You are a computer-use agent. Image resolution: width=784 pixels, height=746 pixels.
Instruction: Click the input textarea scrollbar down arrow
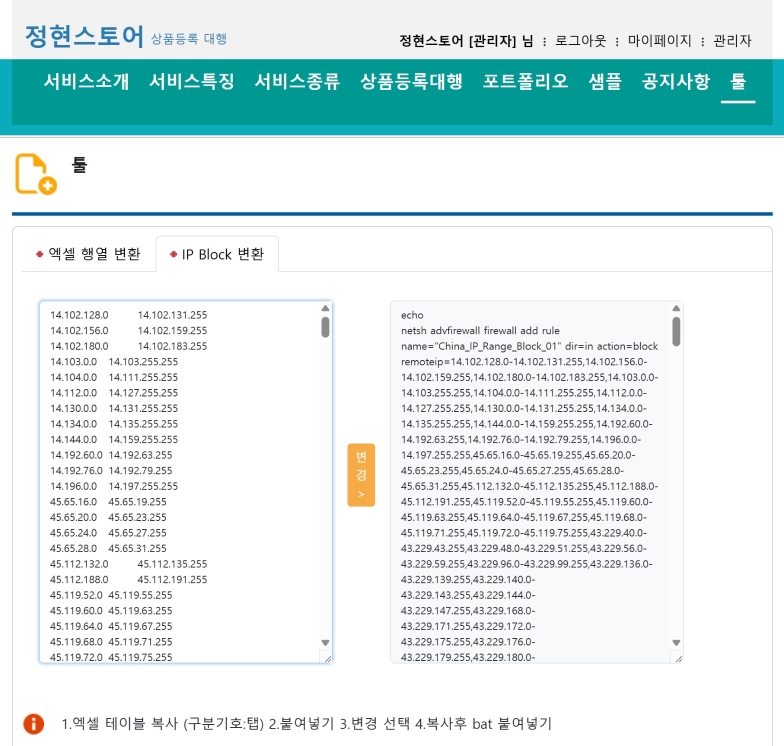(325, 642)
